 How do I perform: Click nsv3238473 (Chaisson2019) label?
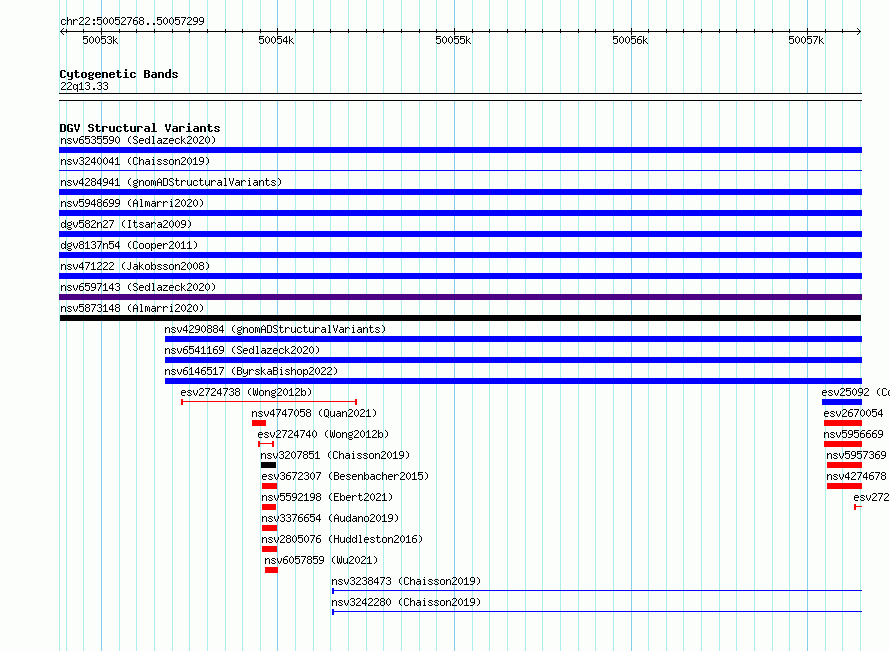(x=406, y=581)
